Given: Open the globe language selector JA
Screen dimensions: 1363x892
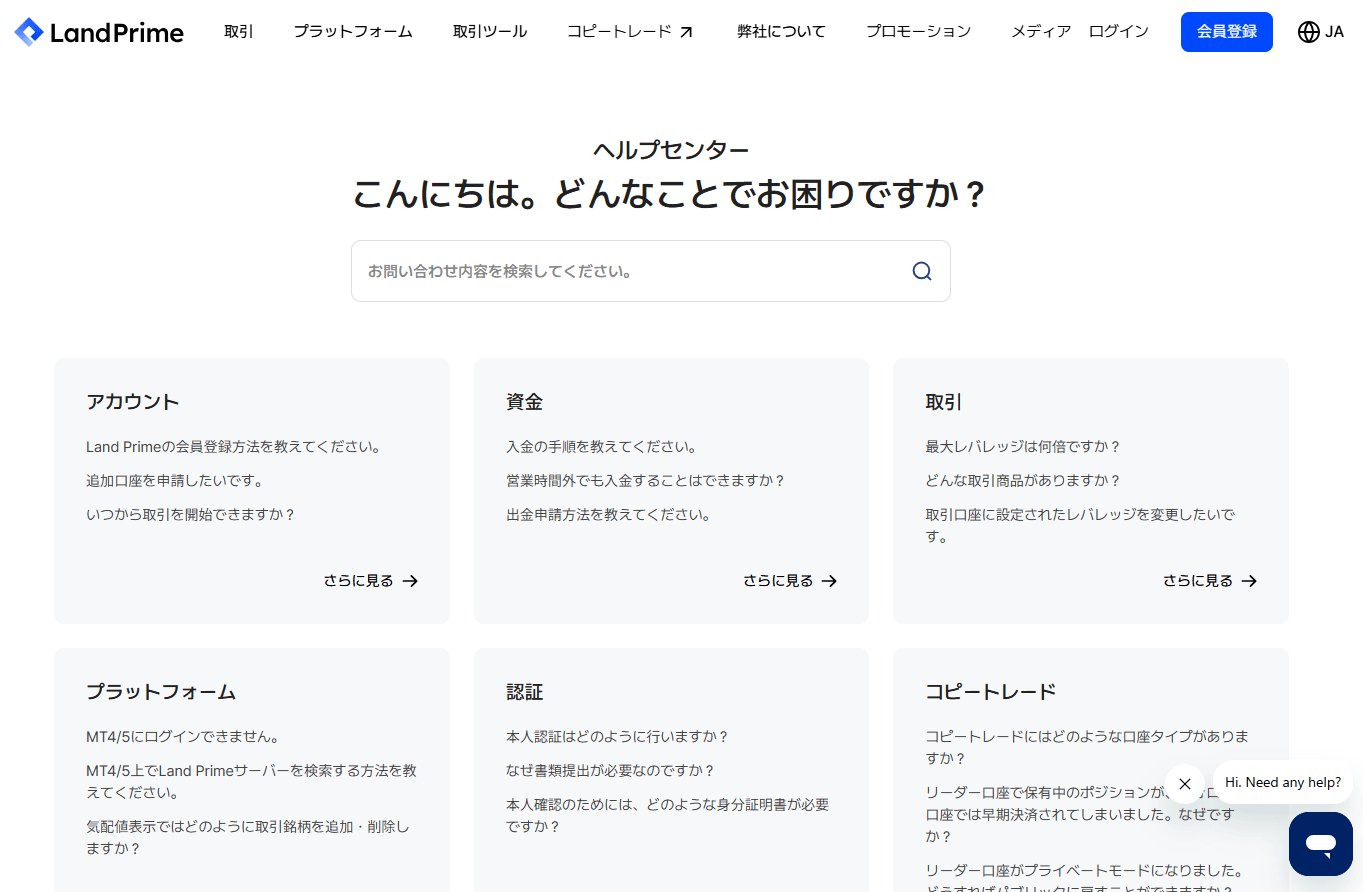Looking at the screenshot, I should click(1320, 32).
